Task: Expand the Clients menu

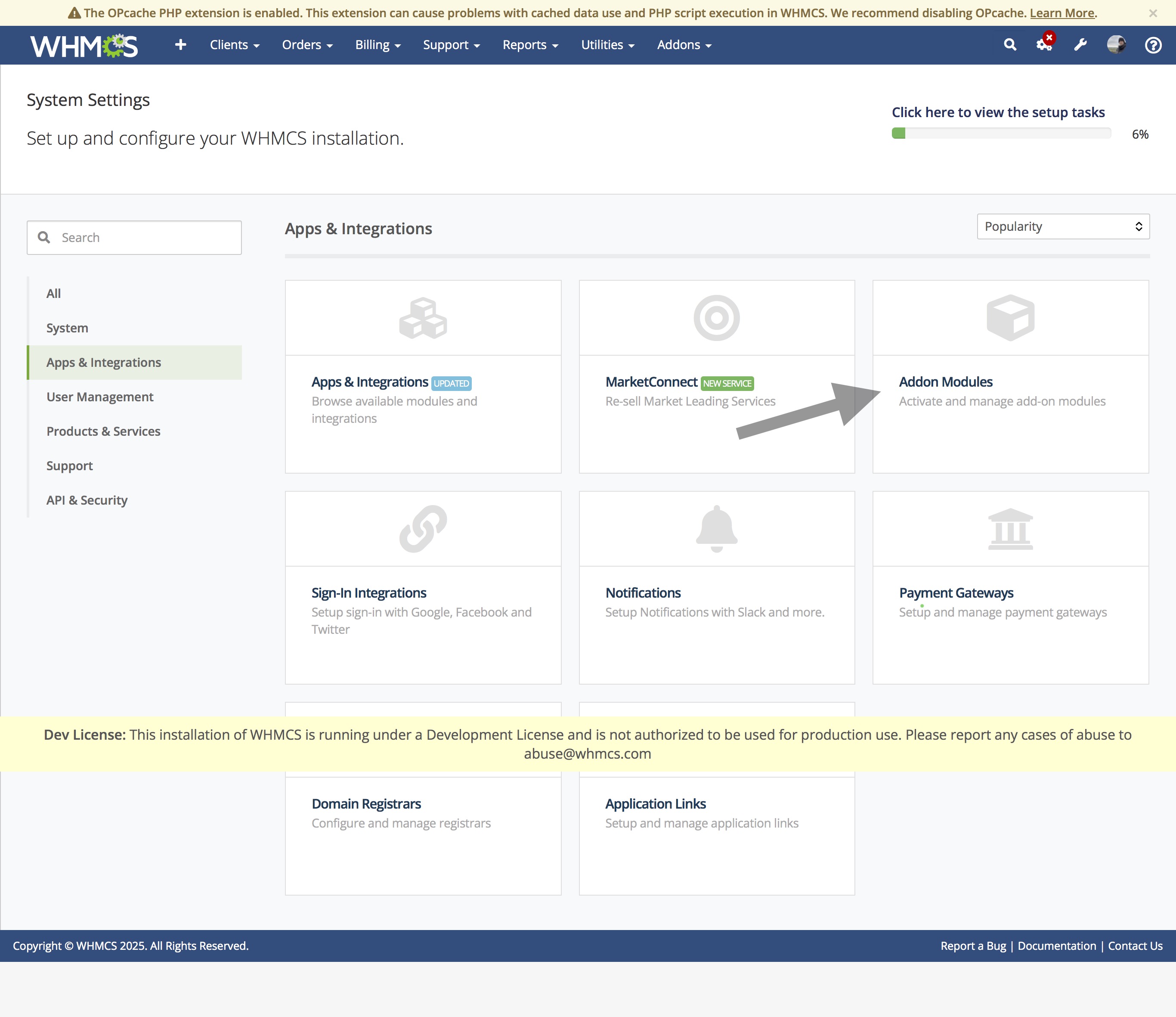Action: tap(235, 45)
